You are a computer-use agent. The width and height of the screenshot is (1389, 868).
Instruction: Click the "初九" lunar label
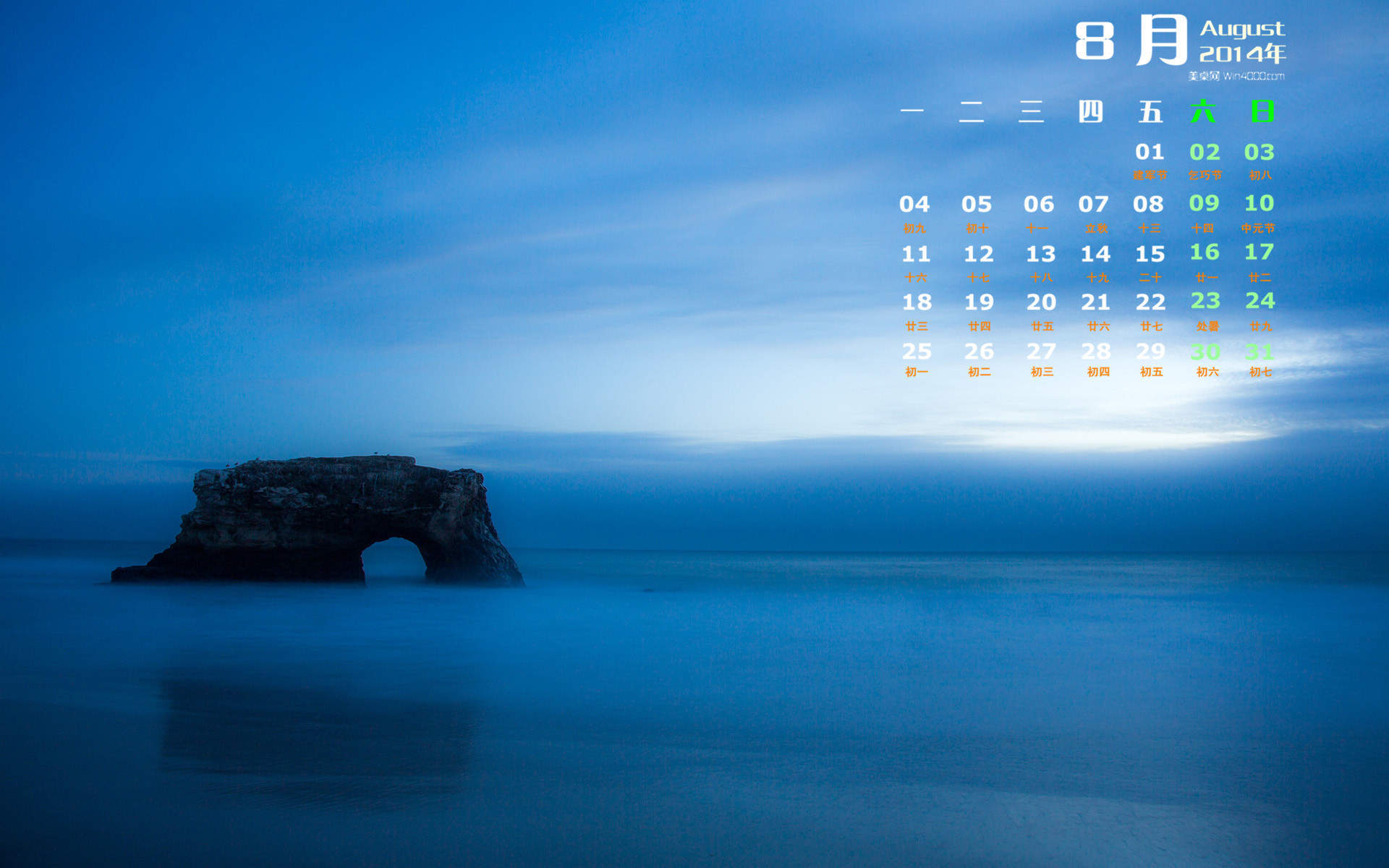pos(914,228)
